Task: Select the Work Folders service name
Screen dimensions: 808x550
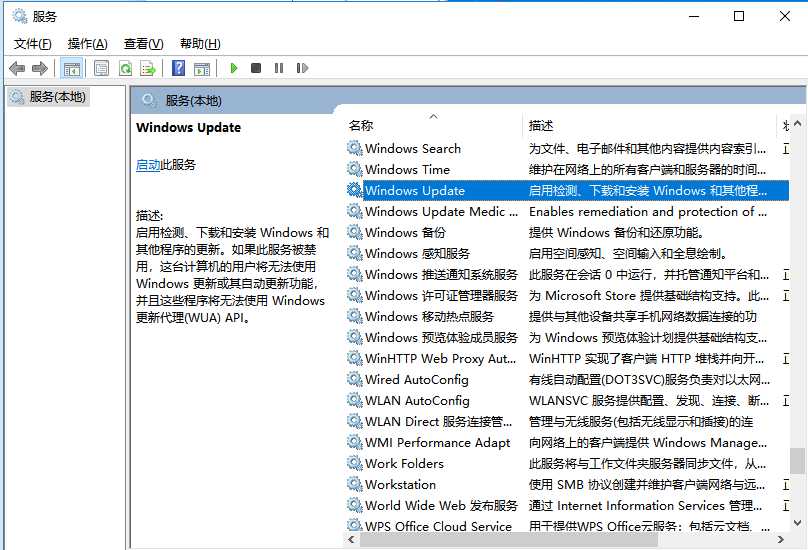Action: [404, 464]
